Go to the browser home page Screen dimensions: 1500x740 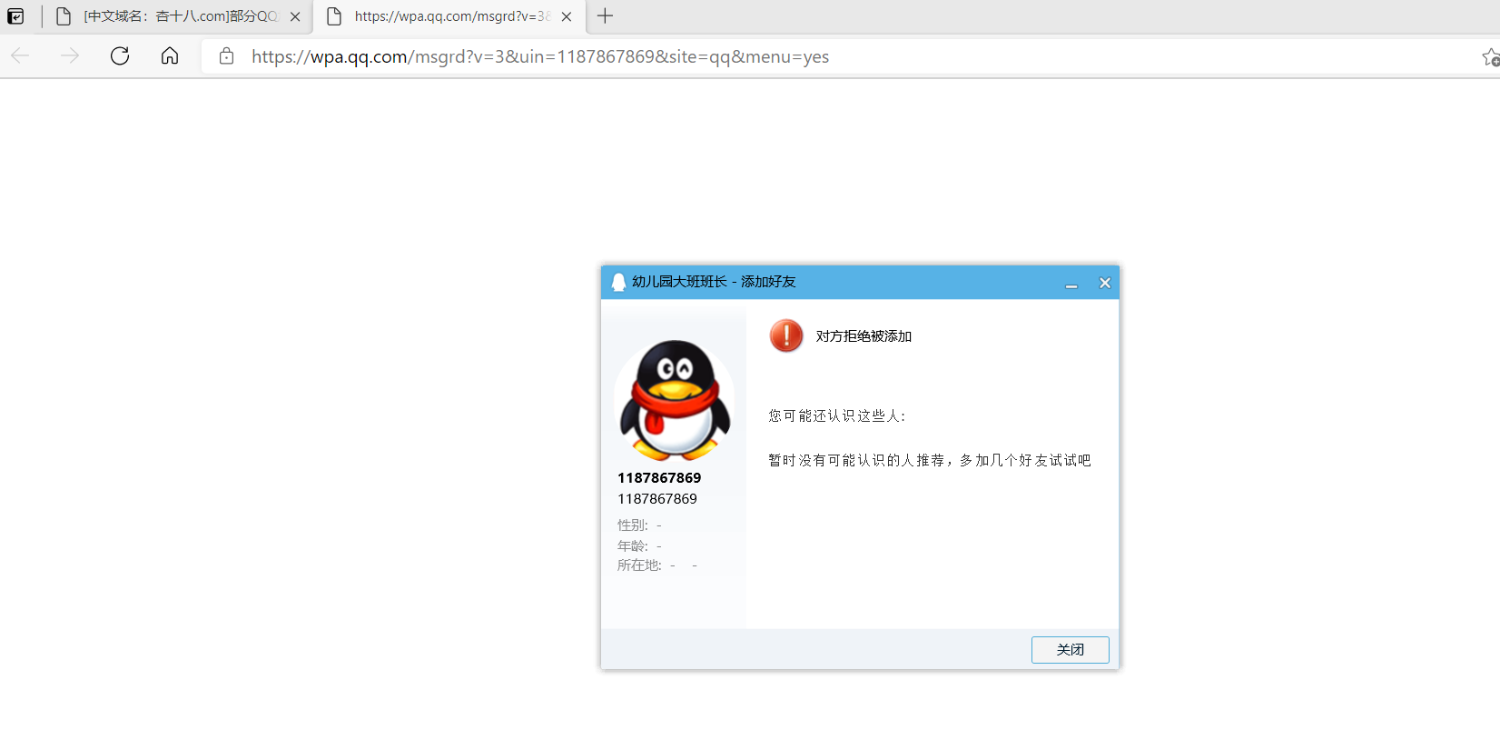170,56
